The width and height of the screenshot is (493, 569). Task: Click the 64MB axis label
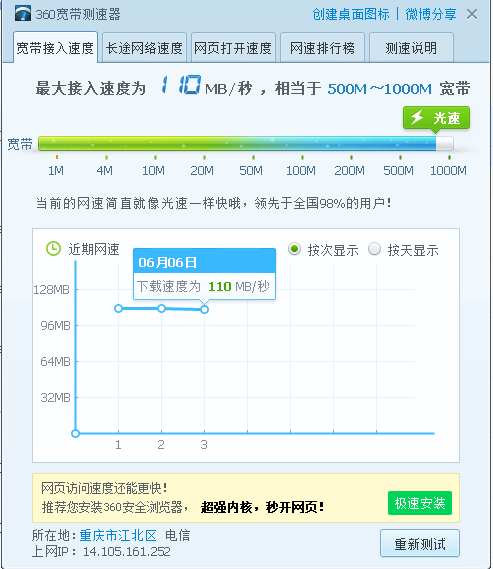(55, 361)
